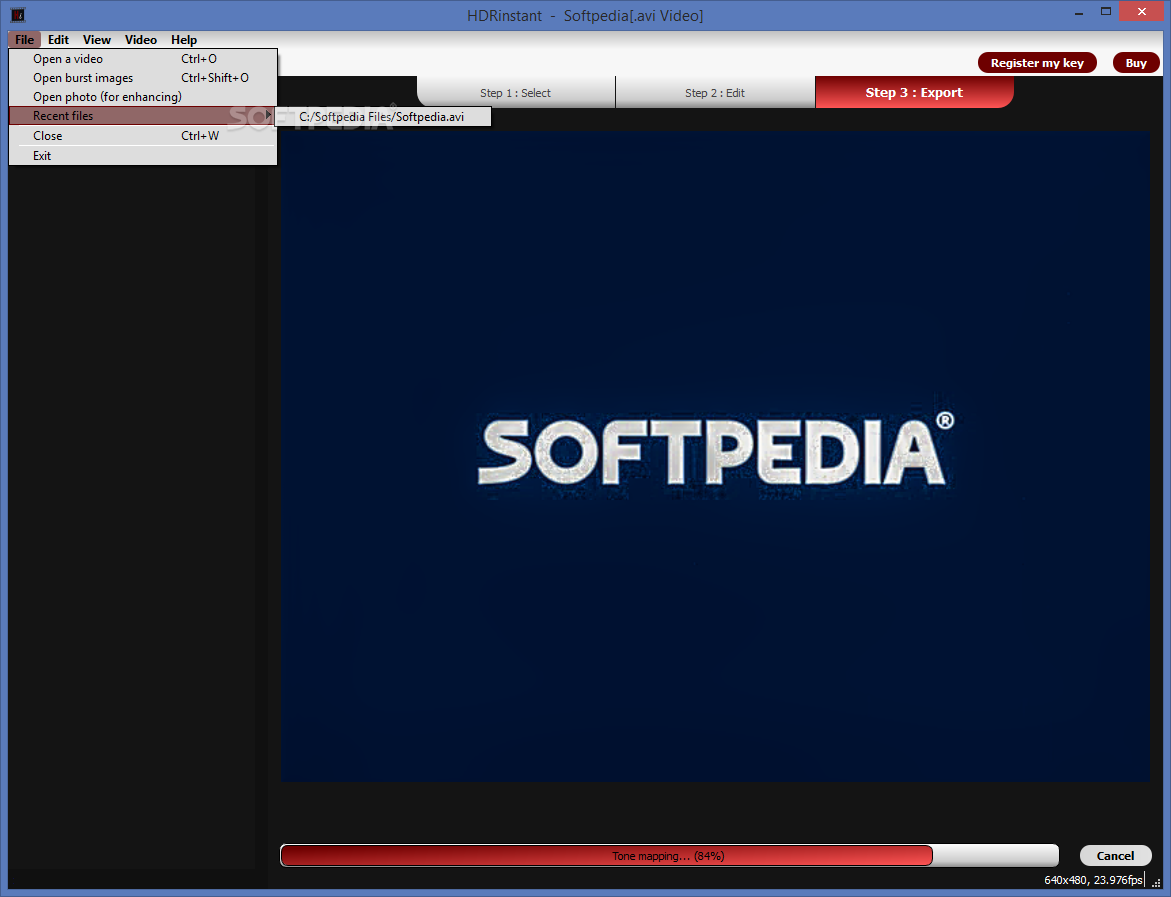Viewport: 1171px width, 897px height.
Task: Switch to Step 2 : Edit tab
Action: (x=715, y=93)
